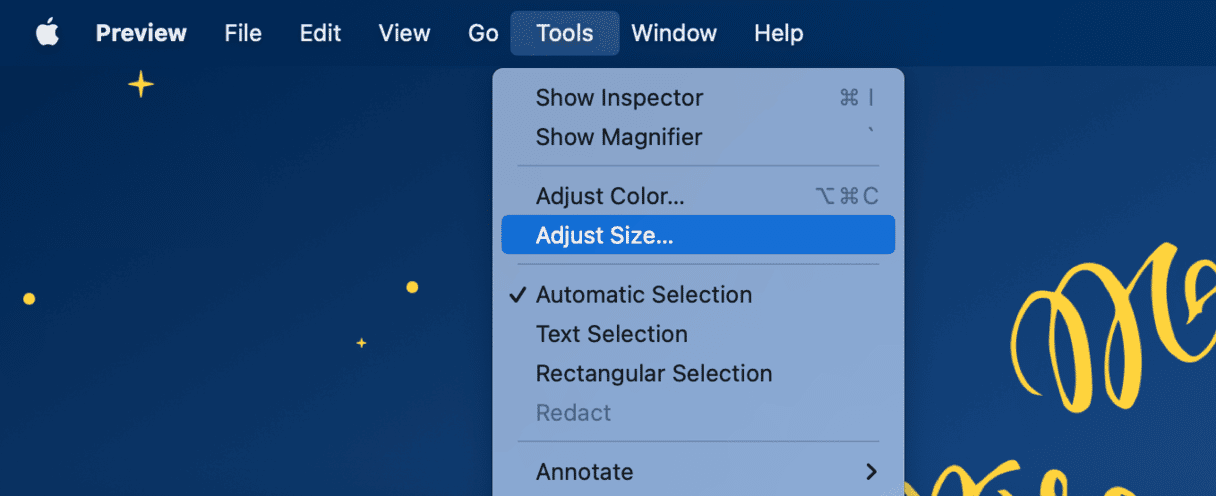Open the Edit menu
This screenshot has height=496, width=1216.
[320, 33]
